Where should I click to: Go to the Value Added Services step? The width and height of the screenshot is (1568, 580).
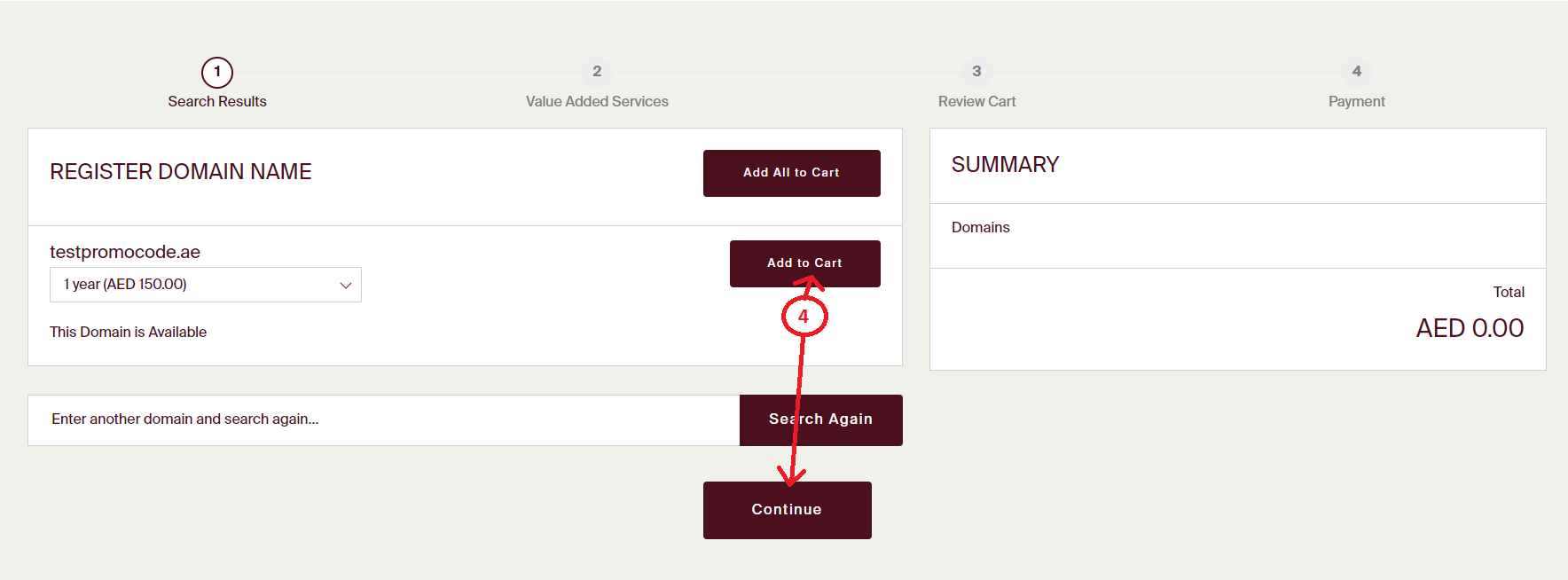pos(597,101)
